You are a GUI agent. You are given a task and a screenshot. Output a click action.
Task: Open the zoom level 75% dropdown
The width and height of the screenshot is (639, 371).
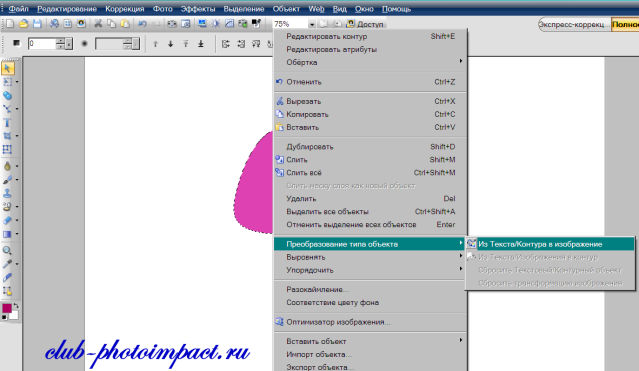tap(312, 24)
